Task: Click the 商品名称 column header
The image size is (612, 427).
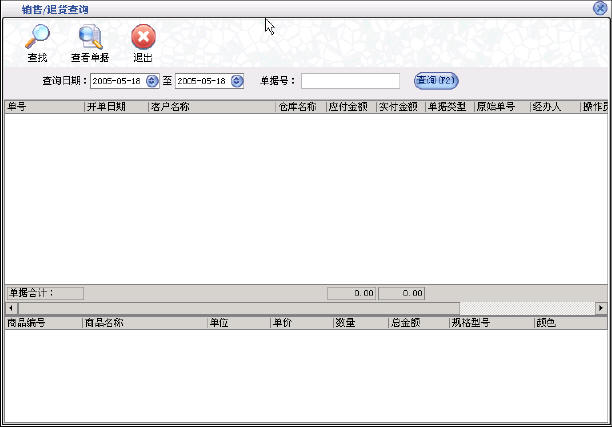Action: click(143, 323)
